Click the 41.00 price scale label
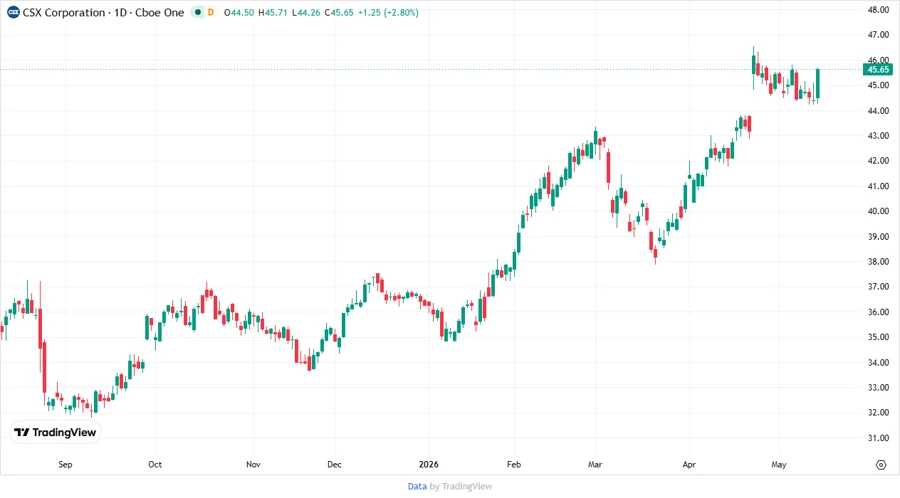 point(878,186)
